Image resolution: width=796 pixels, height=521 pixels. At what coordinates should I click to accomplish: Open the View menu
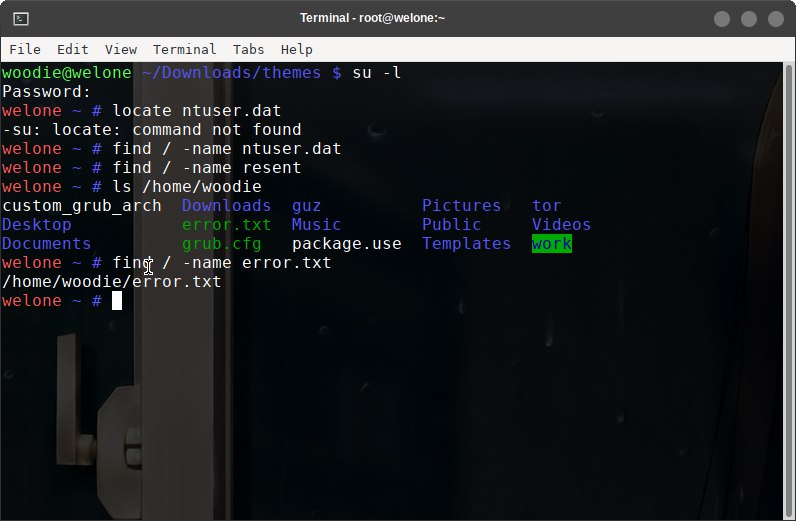(x=121, y=49)
